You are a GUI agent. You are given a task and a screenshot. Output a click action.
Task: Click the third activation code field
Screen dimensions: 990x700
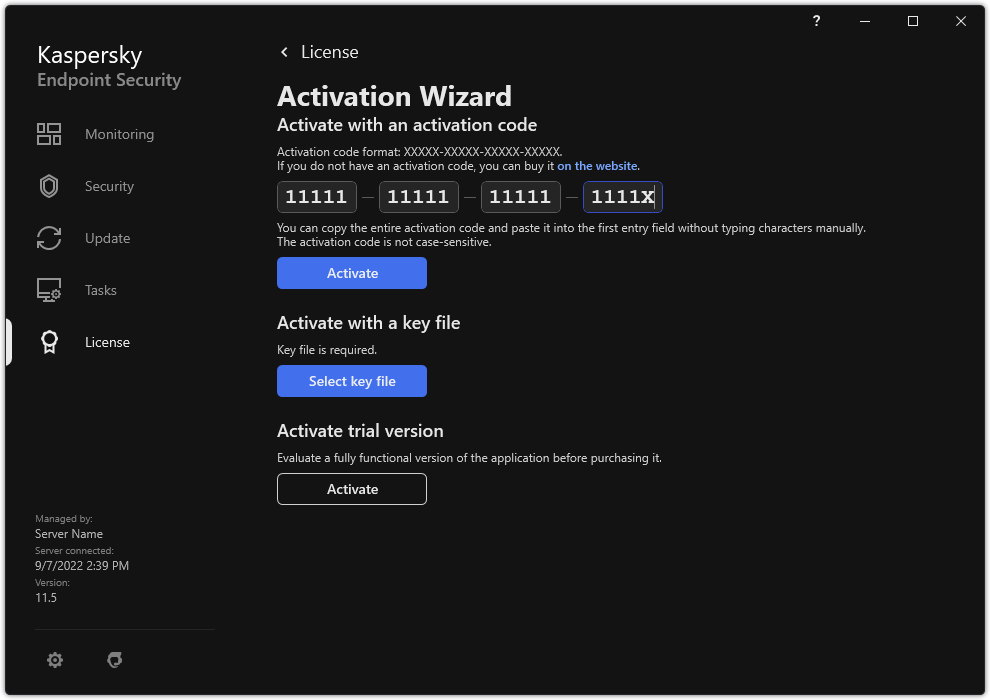(x=520, y=197)
